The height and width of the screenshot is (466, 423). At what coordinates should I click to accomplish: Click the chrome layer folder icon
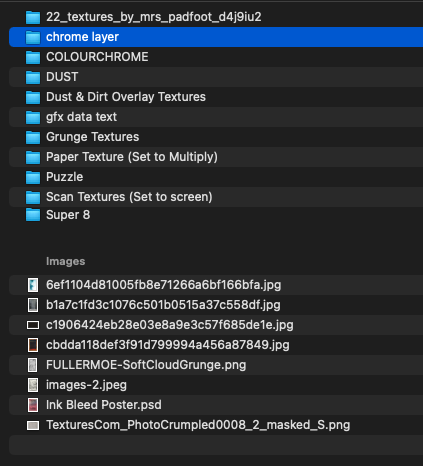pos(33,37)
